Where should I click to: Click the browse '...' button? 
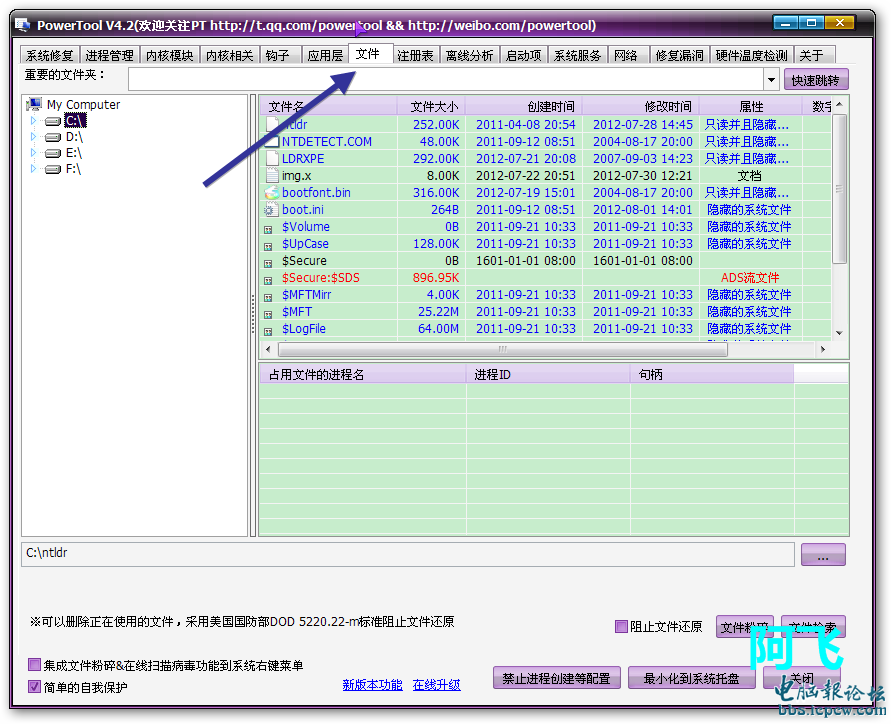823,554
